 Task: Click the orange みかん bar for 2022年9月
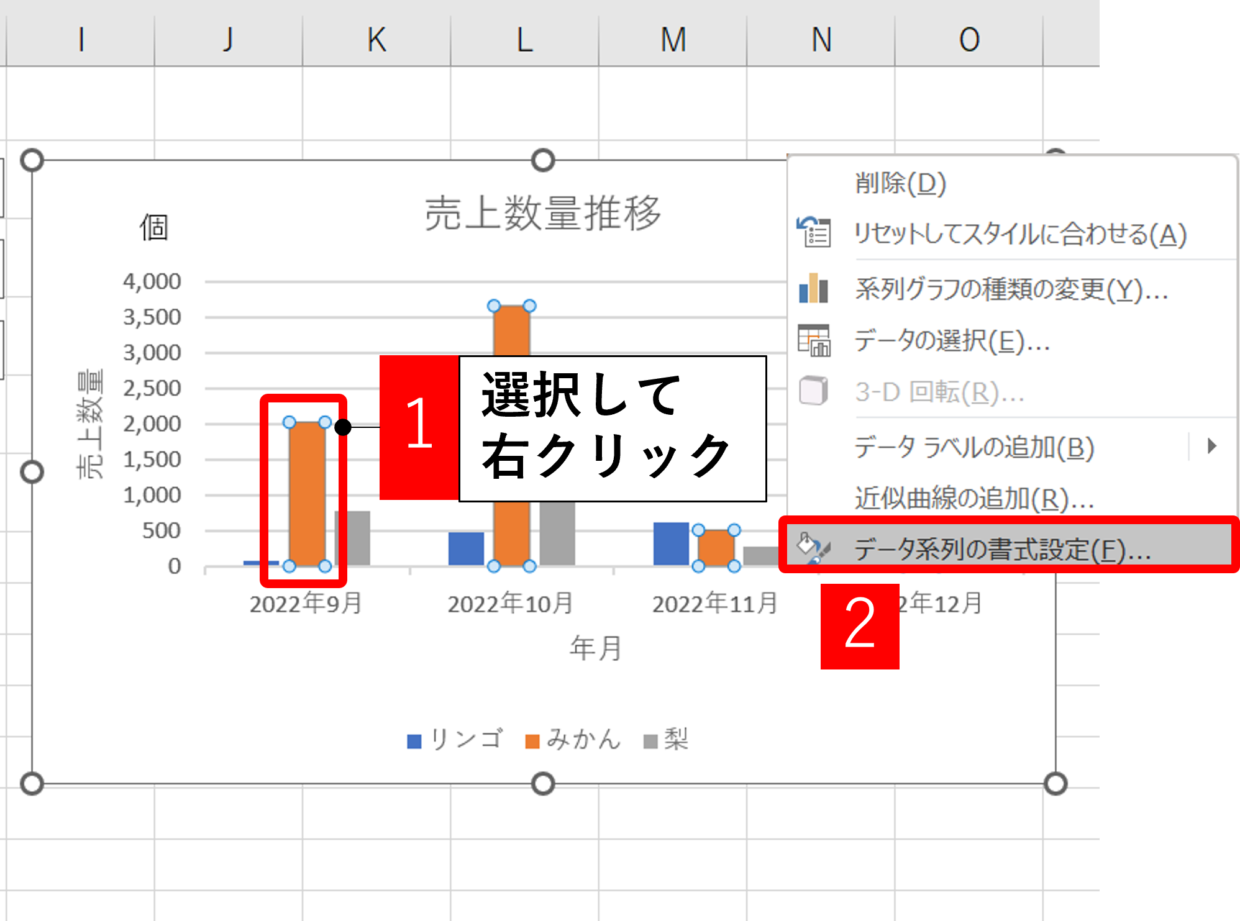(x=307, y=494)
